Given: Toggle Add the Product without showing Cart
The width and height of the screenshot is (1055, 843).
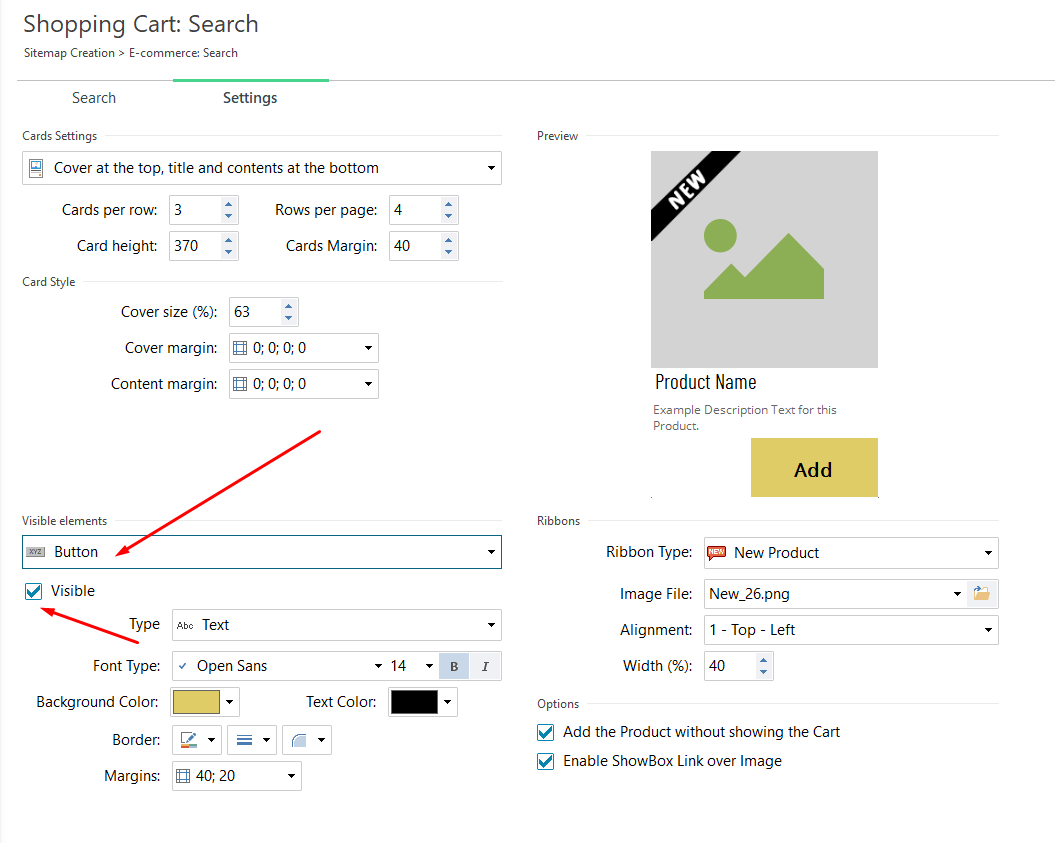Looking at the screenshot, I should 546,732.
